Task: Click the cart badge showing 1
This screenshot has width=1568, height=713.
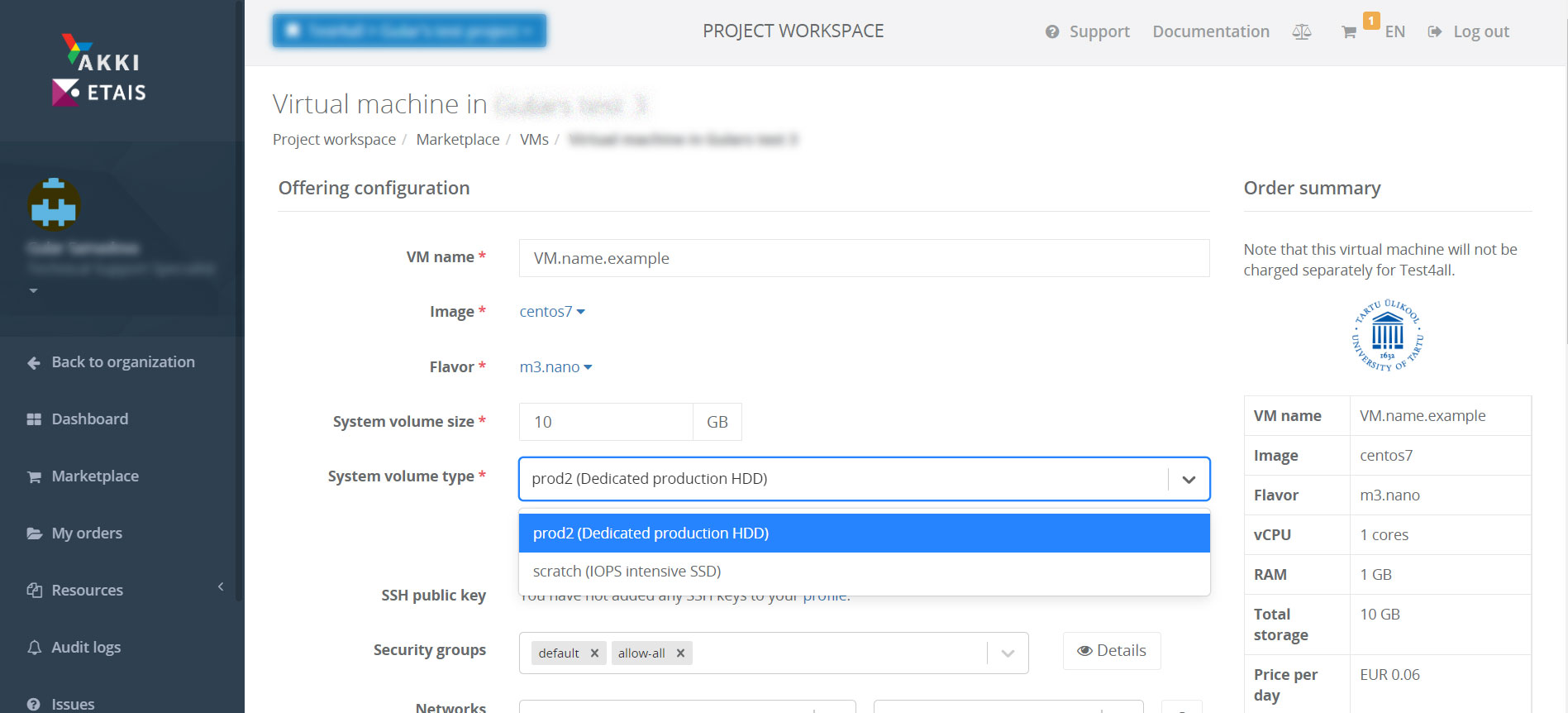Action: [x=1371, y=20]
